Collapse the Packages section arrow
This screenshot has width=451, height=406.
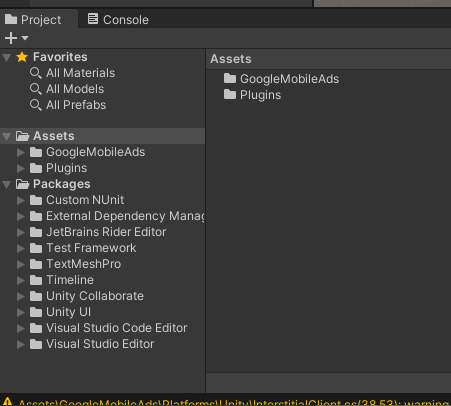coord(7,184)
